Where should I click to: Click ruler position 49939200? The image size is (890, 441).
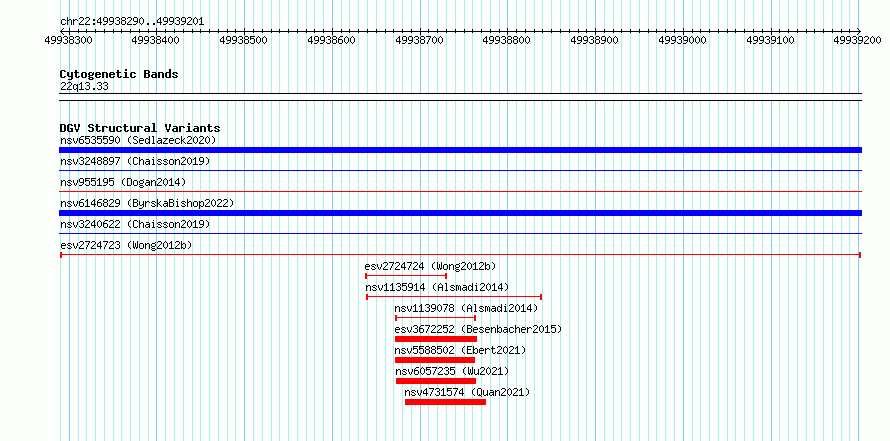(858, 40)
